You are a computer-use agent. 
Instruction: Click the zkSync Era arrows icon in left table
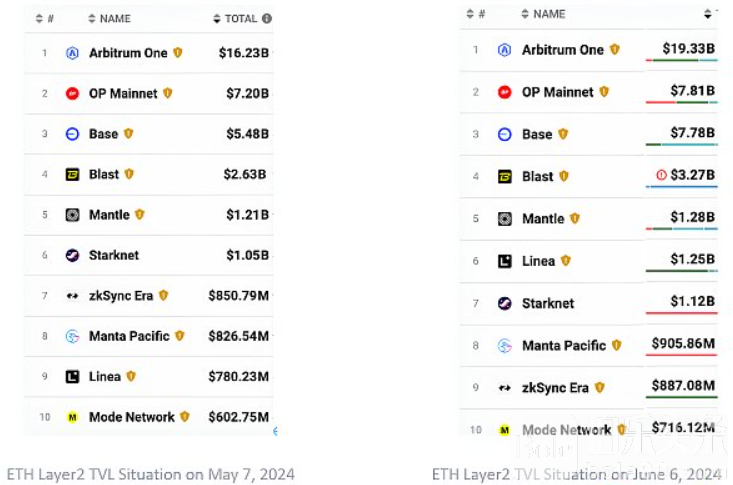tap(72, 296)
